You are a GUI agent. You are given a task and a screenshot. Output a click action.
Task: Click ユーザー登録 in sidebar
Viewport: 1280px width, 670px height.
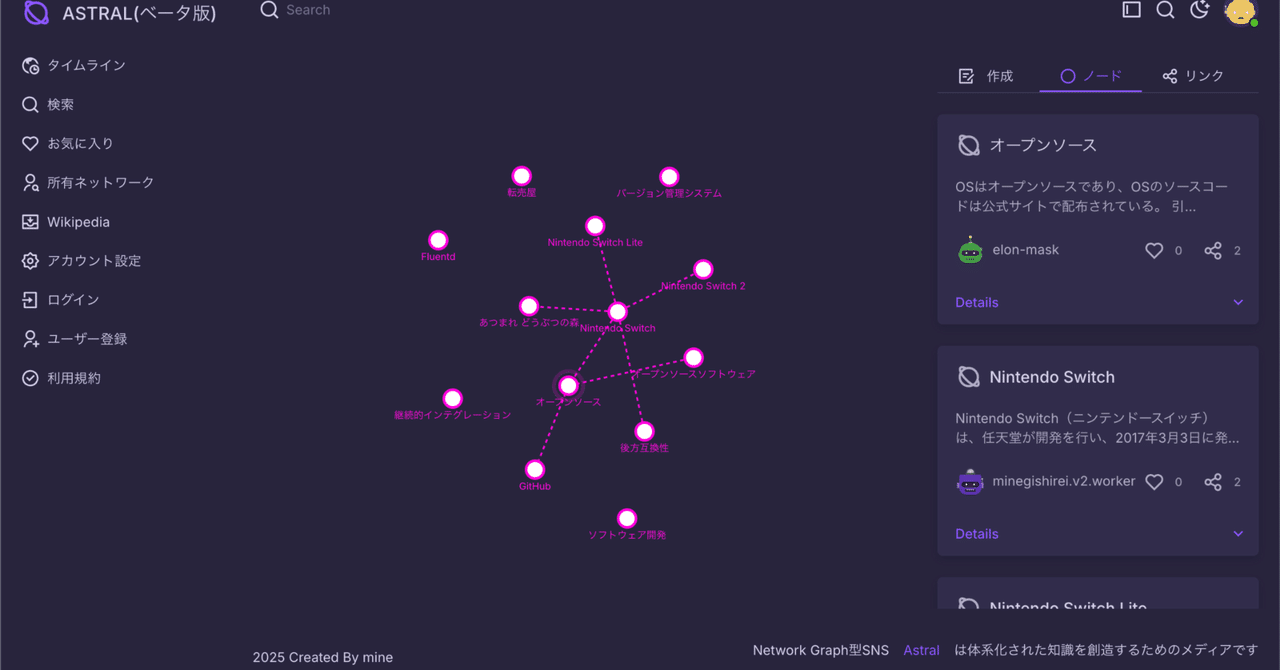click(75, 339)
